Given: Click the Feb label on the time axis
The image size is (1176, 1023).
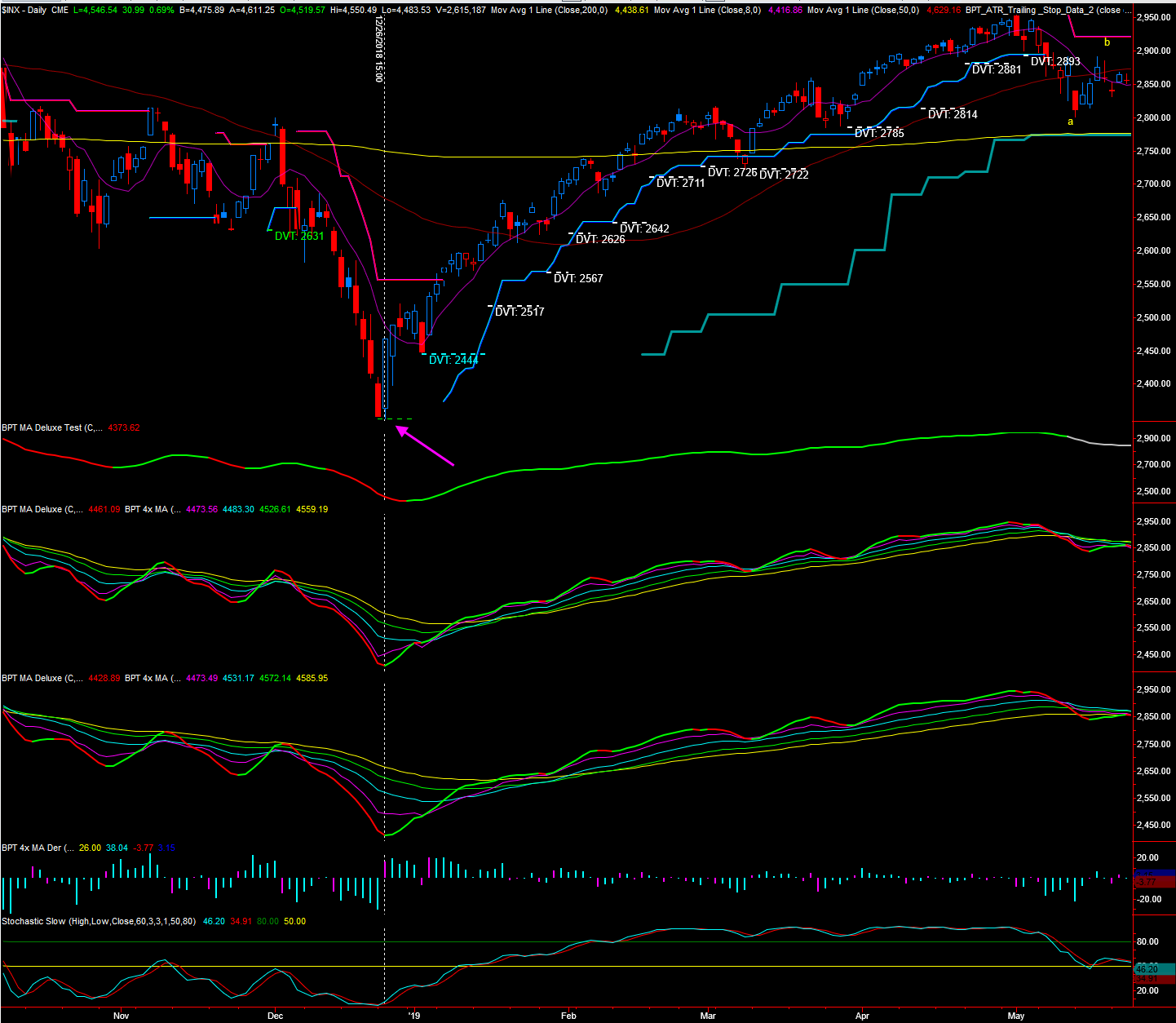Looking at the screenshot, I should (x=568, y=1016).
